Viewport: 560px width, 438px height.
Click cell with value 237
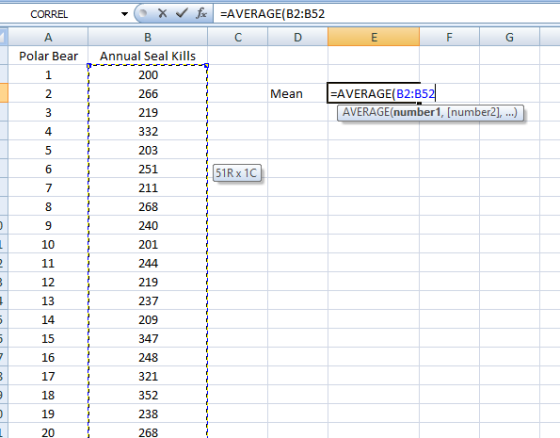point(148,301)
